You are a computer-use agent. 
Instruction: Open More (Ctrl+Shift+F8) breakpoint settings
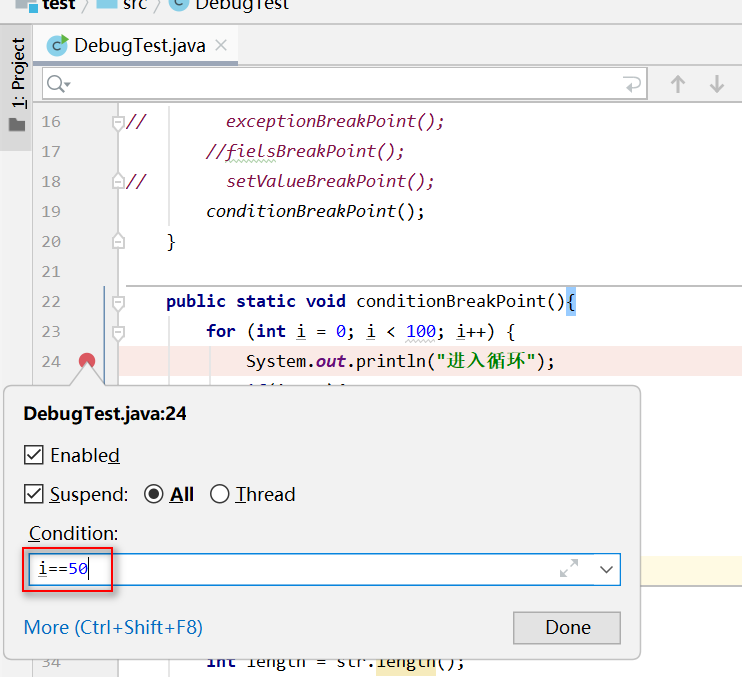[x=113, y=627]
